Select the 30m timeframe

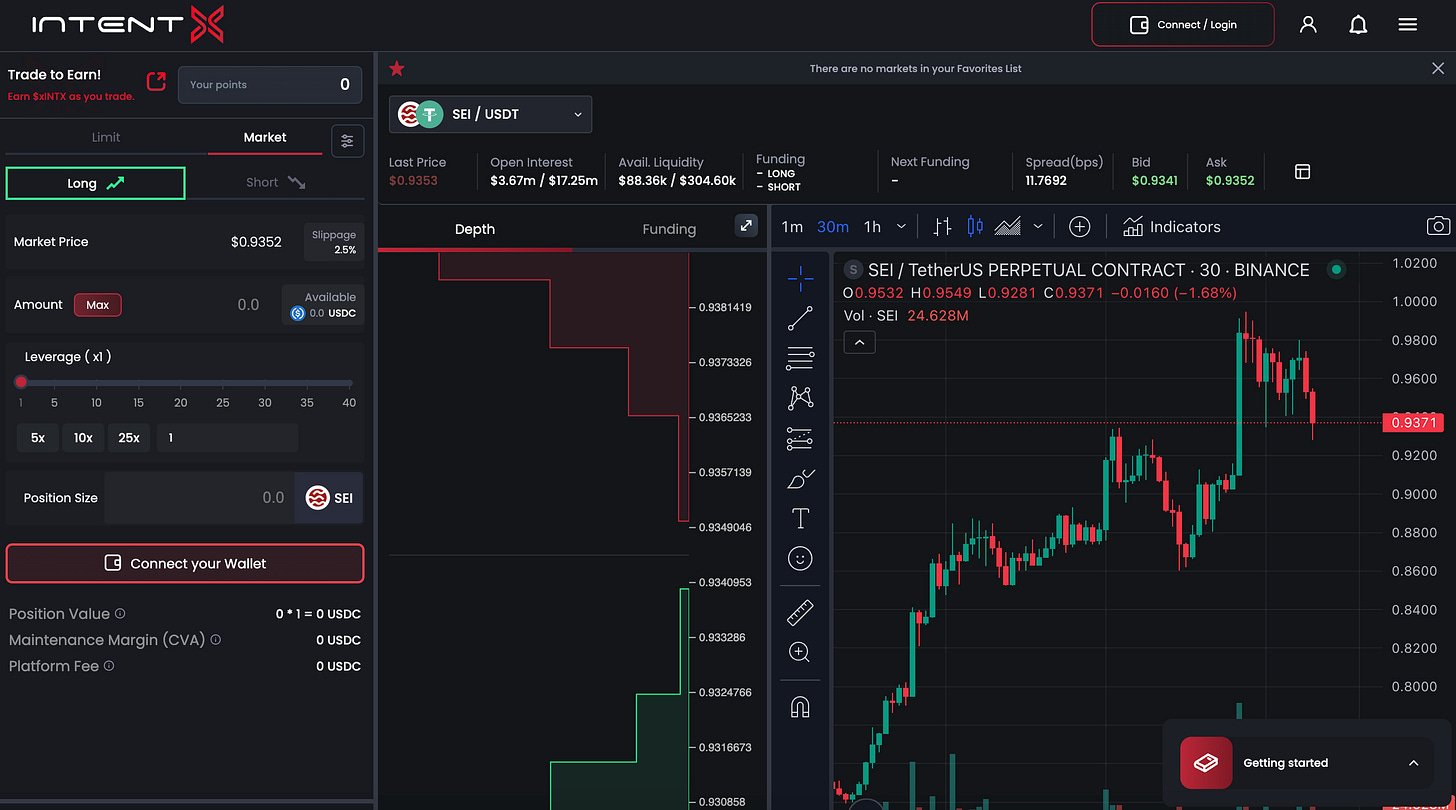pos(833,227)
